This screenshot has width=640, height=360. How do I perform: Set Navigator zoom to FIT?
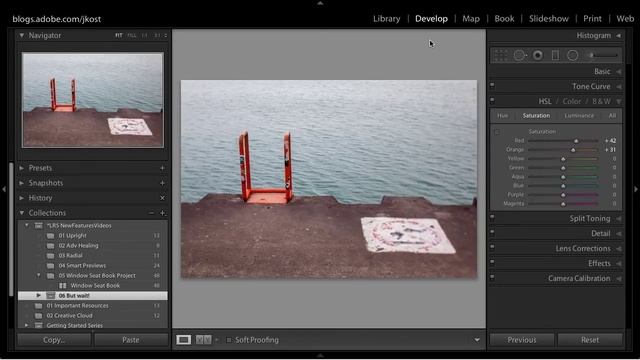[118, 36]
